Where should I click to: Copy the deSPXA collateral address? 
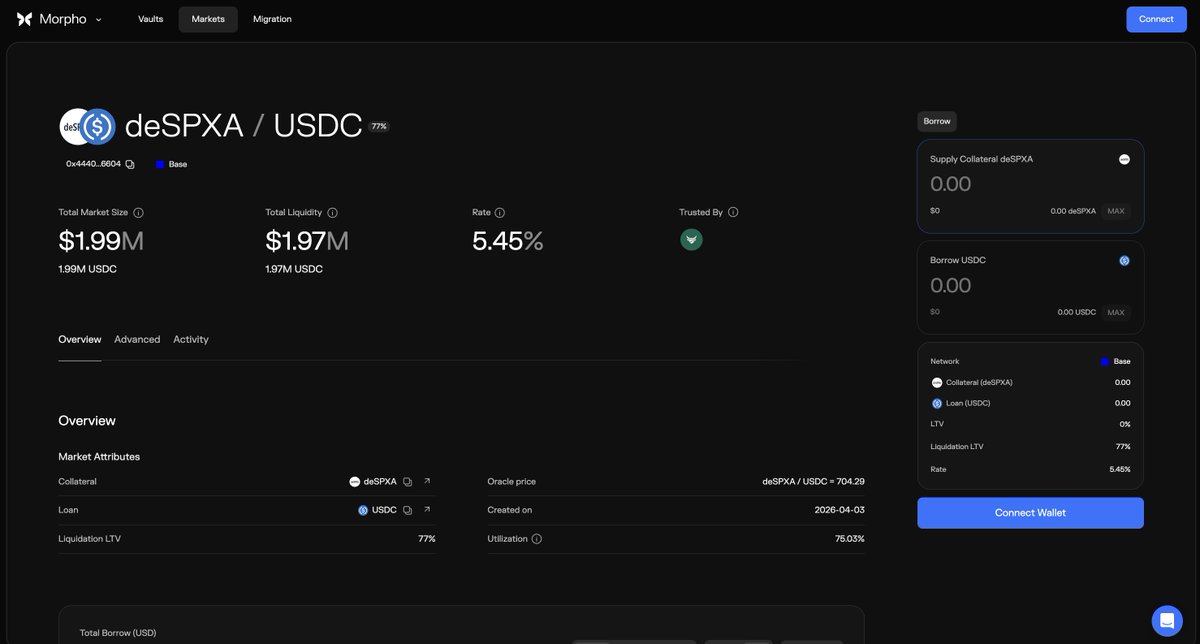407,482
